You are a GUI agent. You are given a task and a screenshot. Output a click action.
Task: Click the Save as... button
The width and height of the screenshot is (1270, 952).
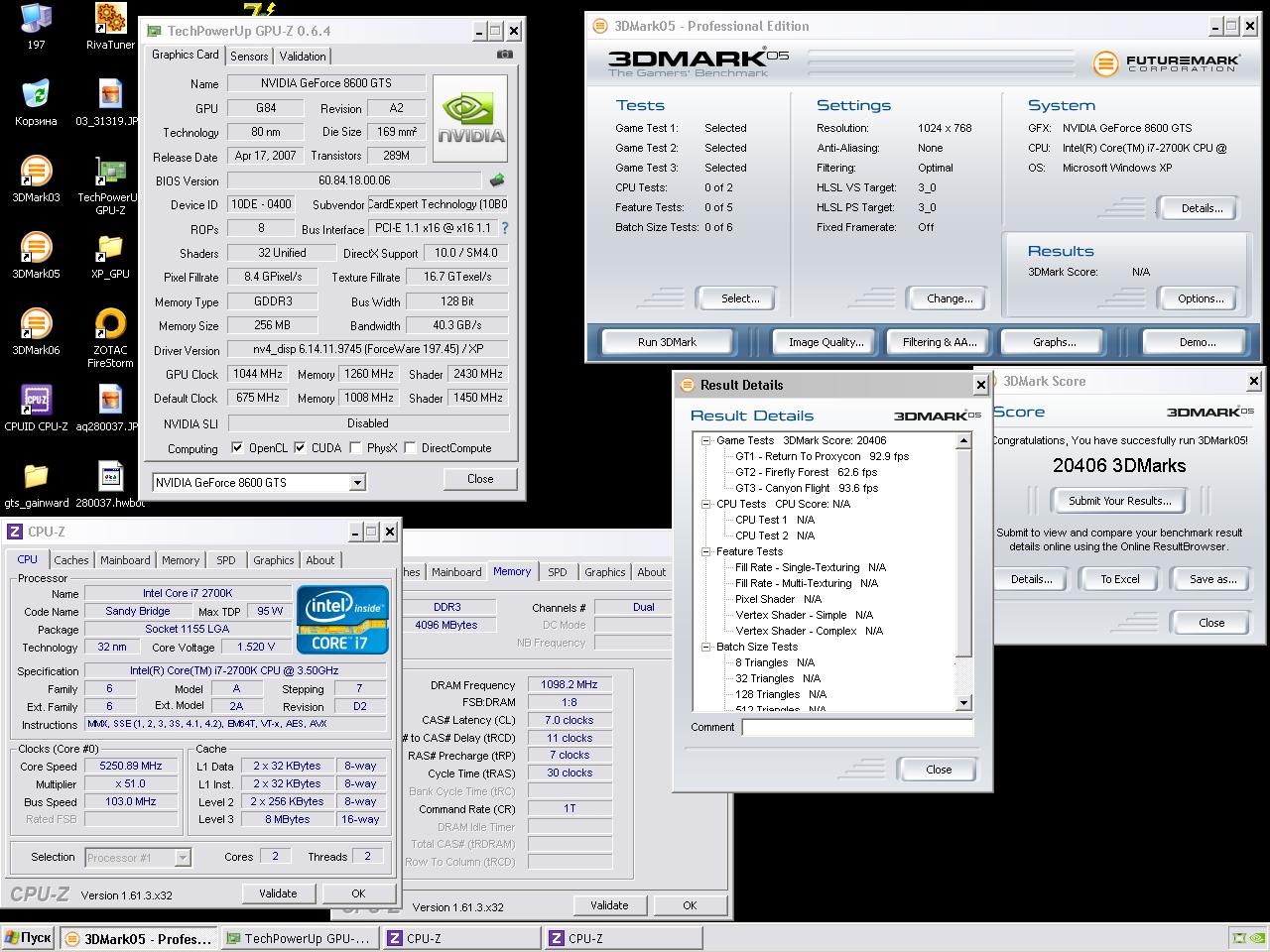(1212, 579)
